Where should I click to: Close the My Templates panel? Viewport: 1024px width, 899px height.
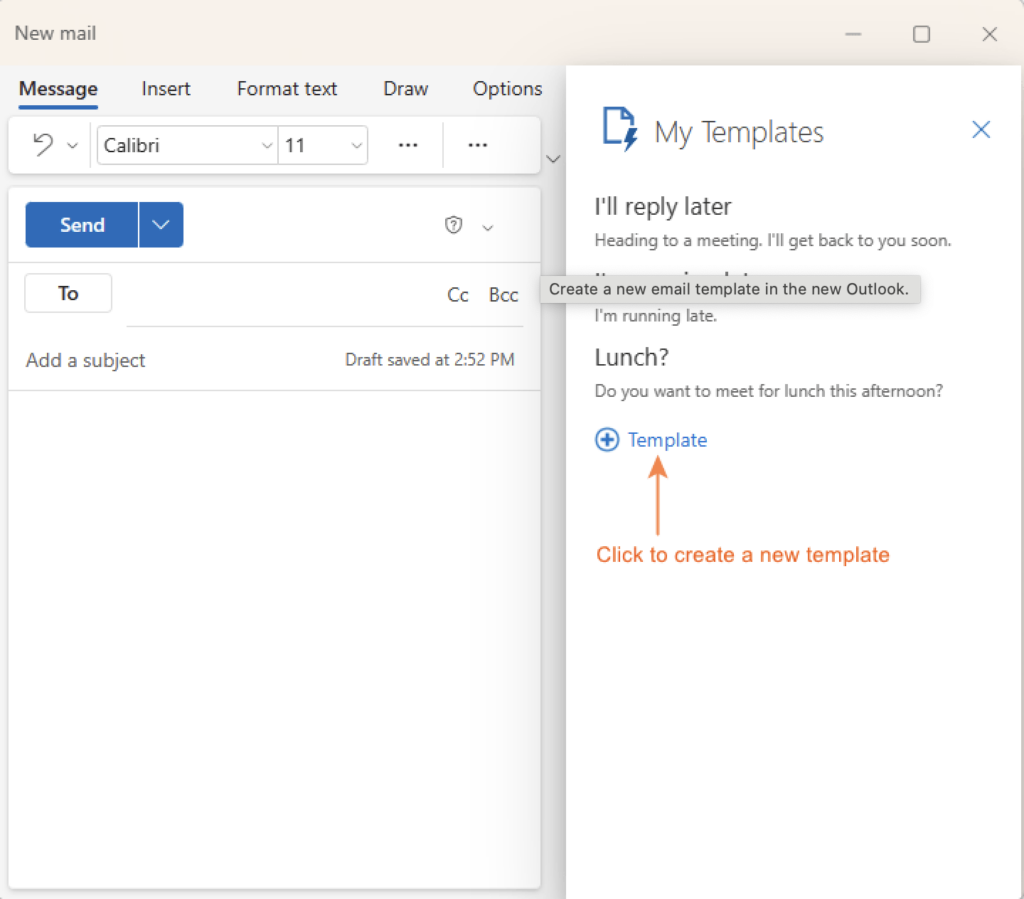point(980,129)
